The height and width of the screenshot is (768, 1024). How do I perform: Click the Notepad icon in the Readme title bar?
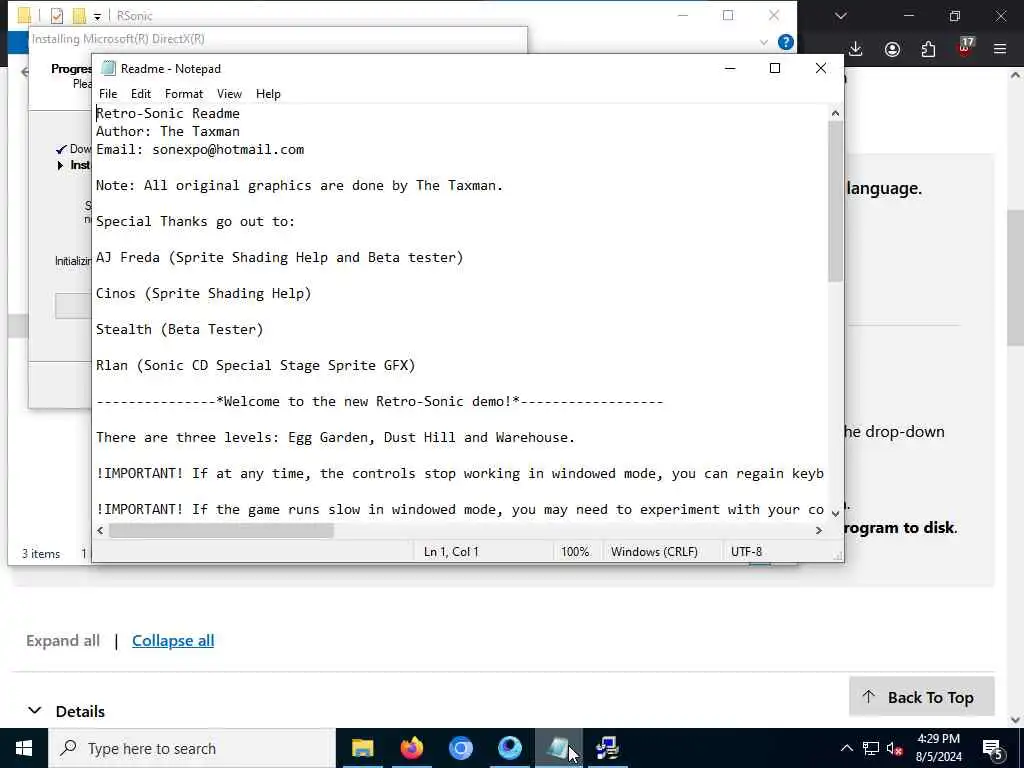click(x=108, y=69)
